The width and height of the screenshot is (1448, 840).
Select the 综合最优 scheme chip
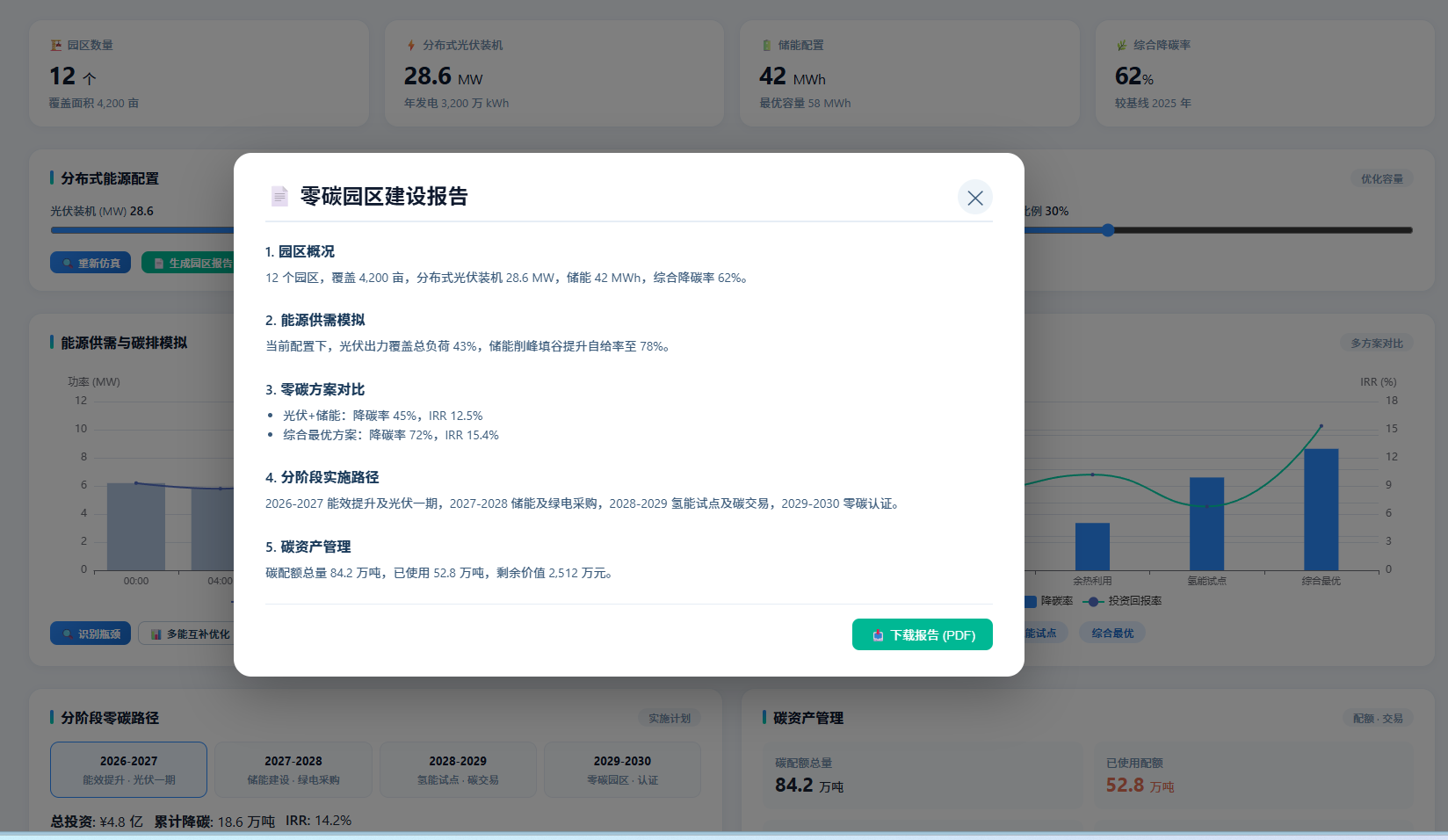[1112, 633]
